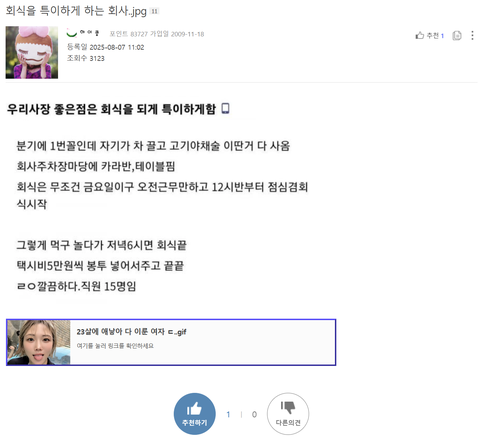Click the thumbs-up 추천 icon at top right
This screenshot has width=480, height=438.
420,35
